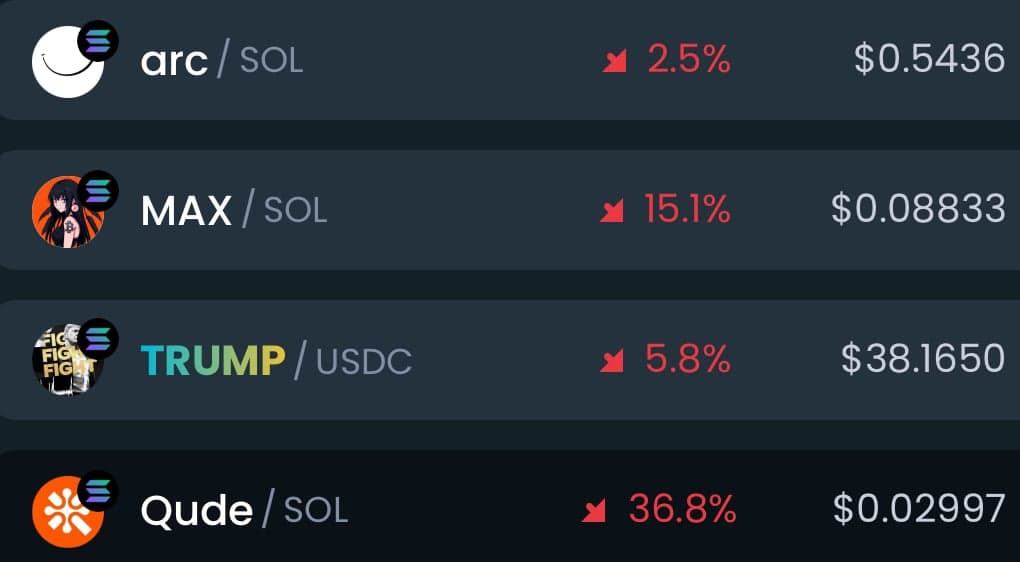Click MAX price $0.08833
The image size is (1020, 562).
click(x=917, y=208)
